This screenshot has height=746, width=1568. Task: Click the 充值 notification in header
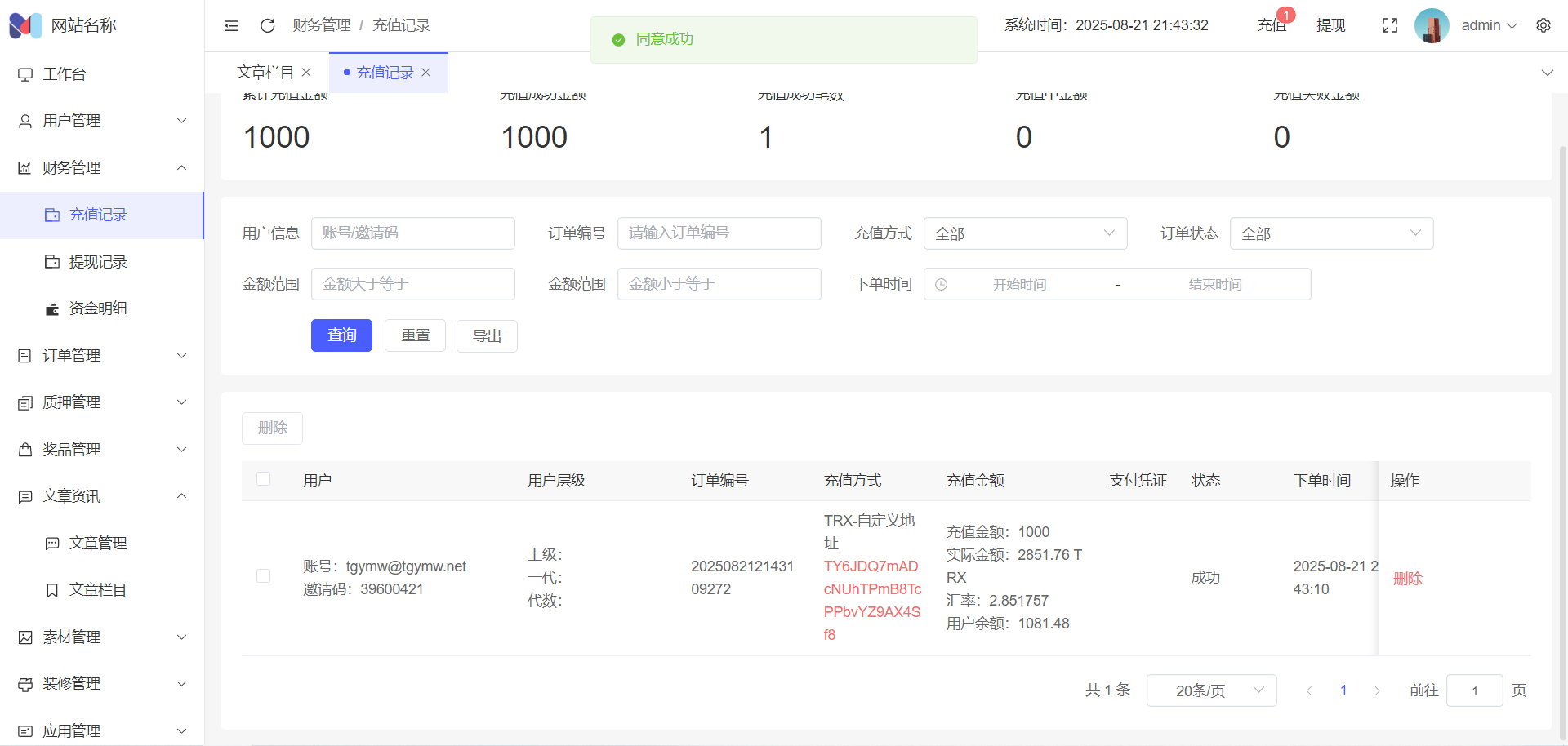click(x=1272, y=25)
